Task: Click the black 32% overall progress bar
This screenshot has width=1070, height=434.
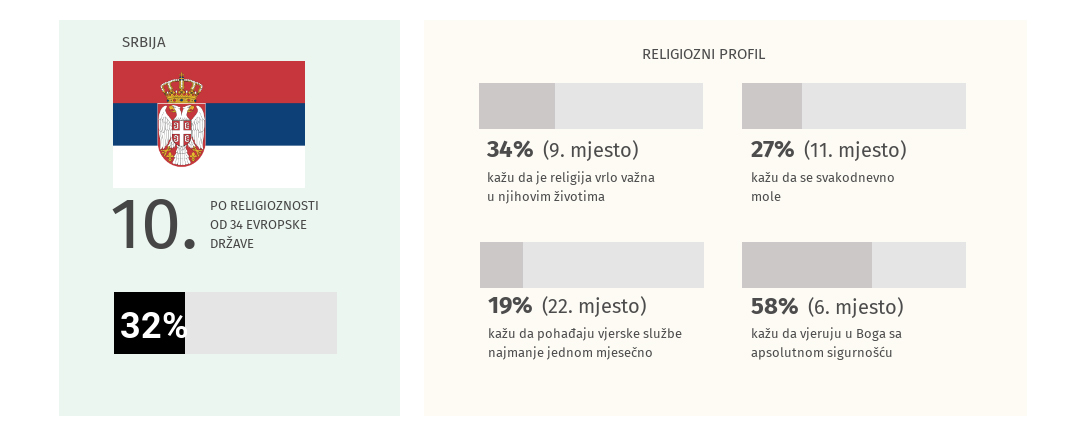Action: 150,323
